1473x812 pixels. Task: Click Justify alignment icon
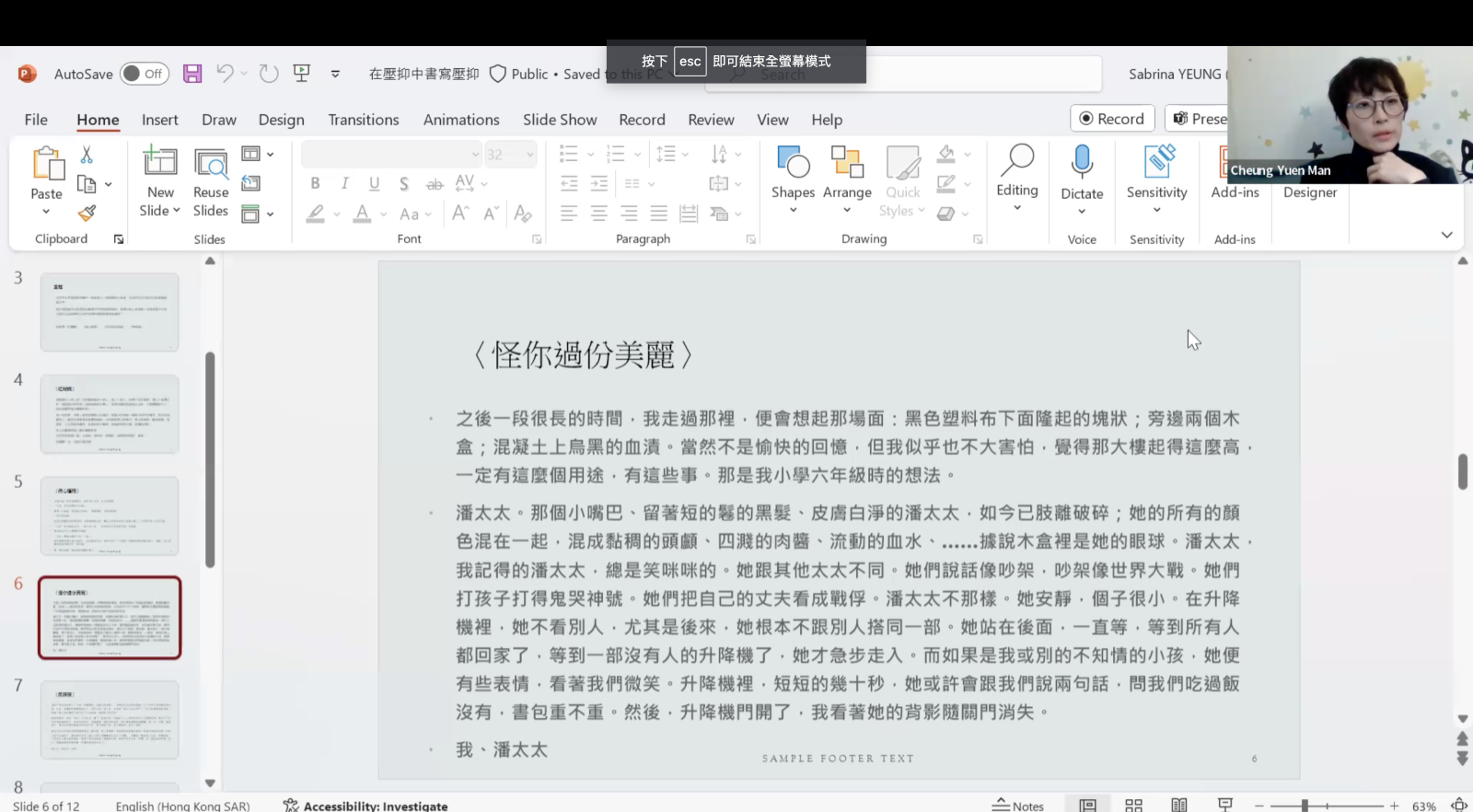tap(659, 214)
